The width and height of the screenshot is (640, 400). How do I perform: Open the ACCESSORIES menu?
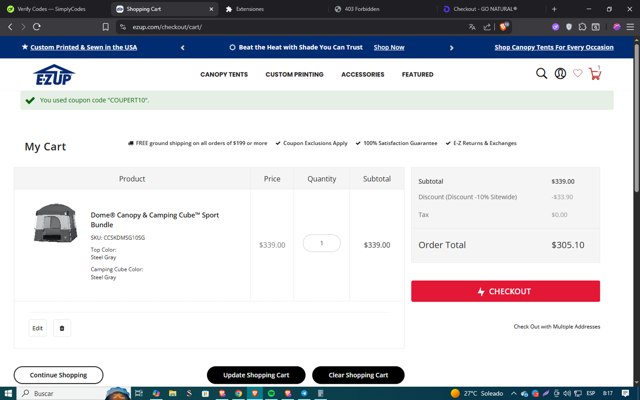tap(362, 74)
